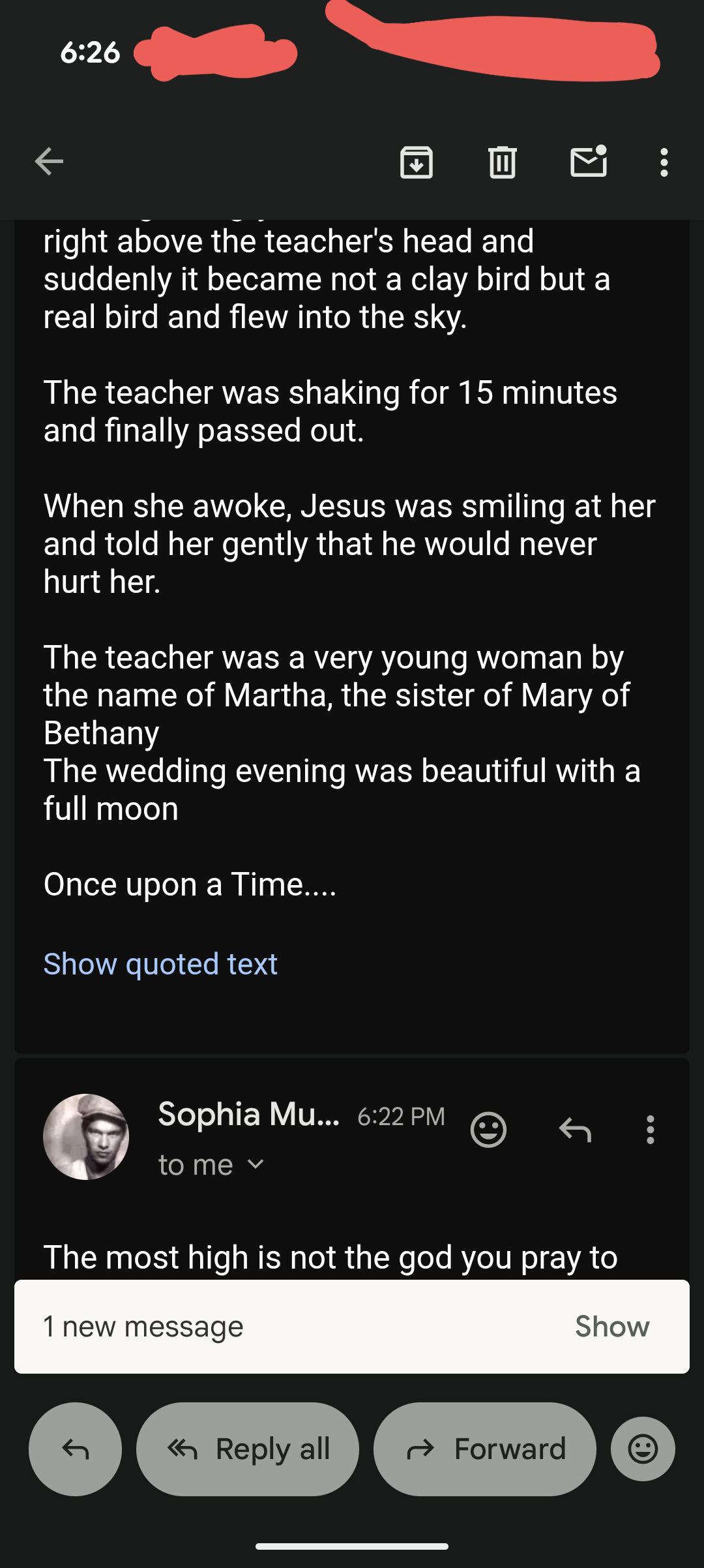
Task: Show quoted text in the email
Action: tap(160, 963)
